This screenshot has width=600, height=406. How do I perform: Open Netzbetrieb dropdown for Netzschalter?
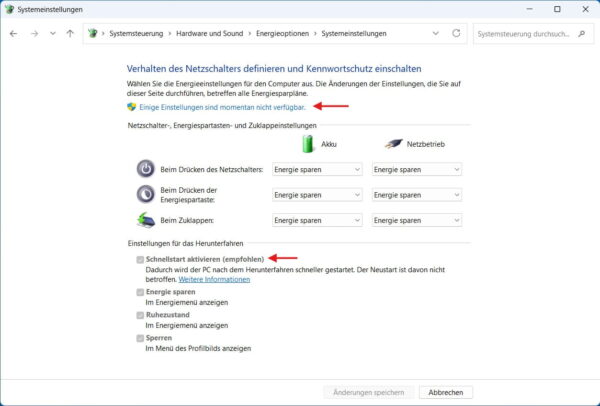[x=417, y=170]
